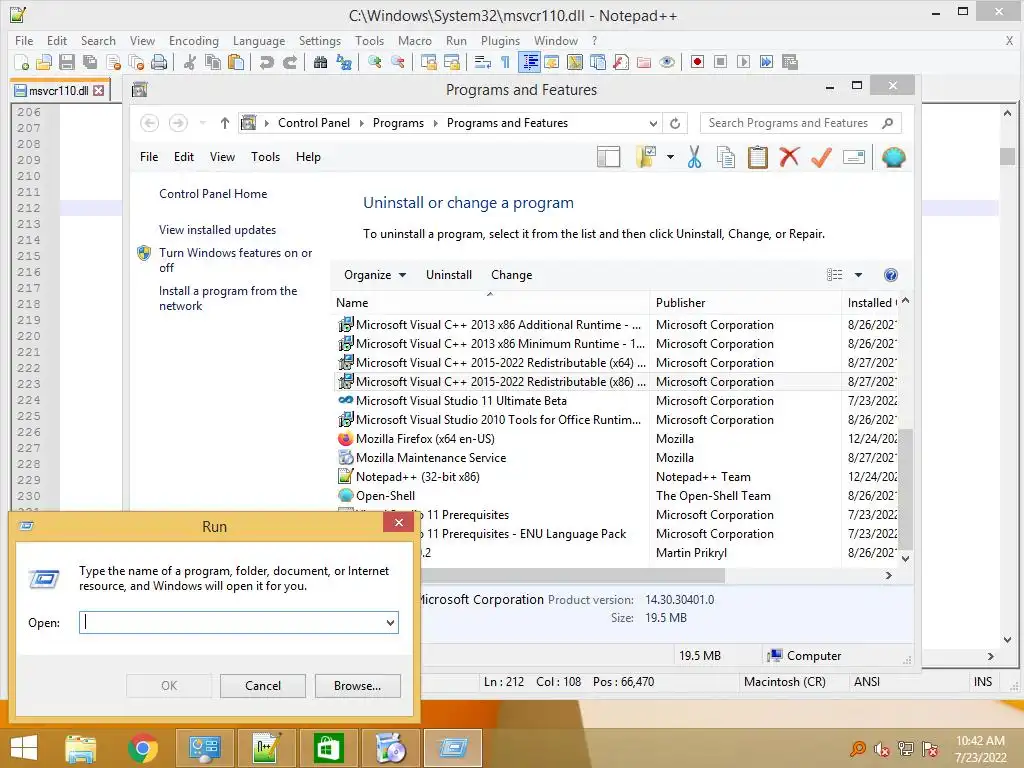Open the Help menu in Programs and Features
The width and height of the screenshot is (1024, 768).
308,157
